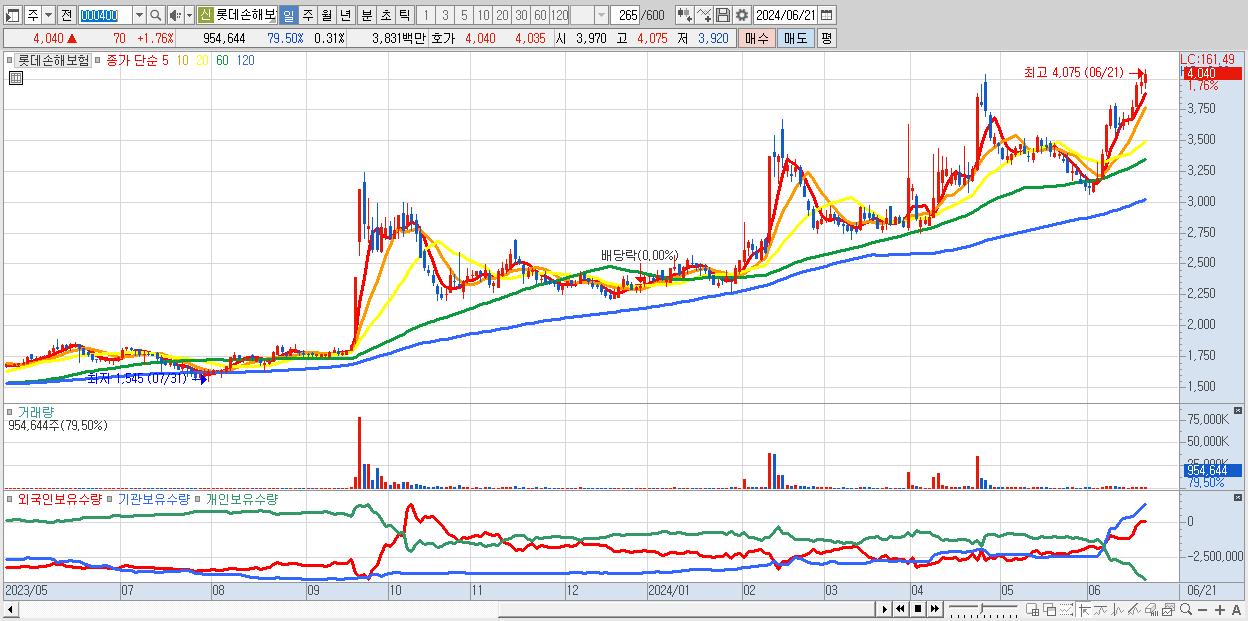
Task: Click the add candle indicator icon
Action: coord(684,15)
